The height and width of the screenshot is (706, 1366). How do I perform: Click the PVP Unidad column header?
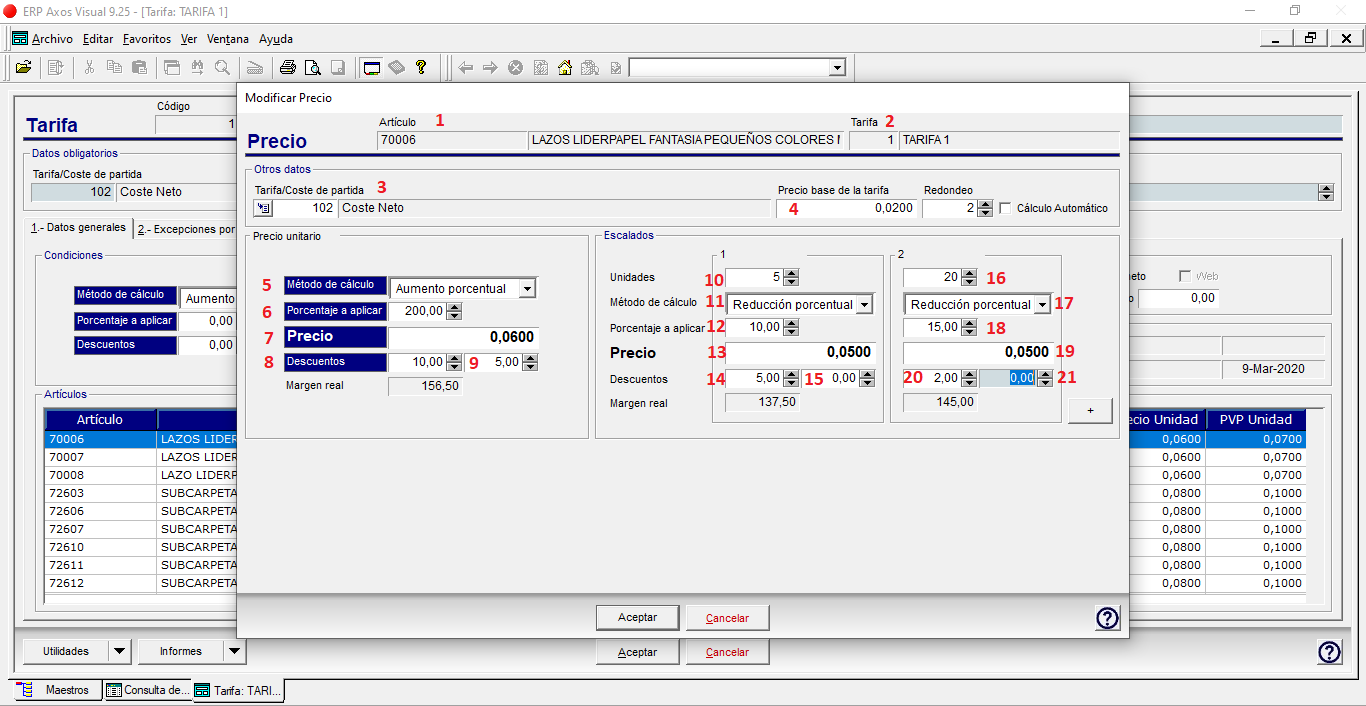[1255, 420]
